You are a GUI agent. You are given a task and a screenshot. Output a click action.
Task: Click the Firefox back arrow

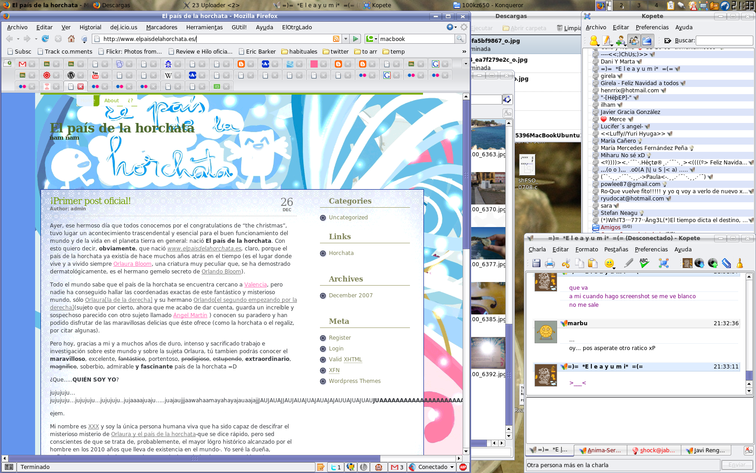pos(9,39)
